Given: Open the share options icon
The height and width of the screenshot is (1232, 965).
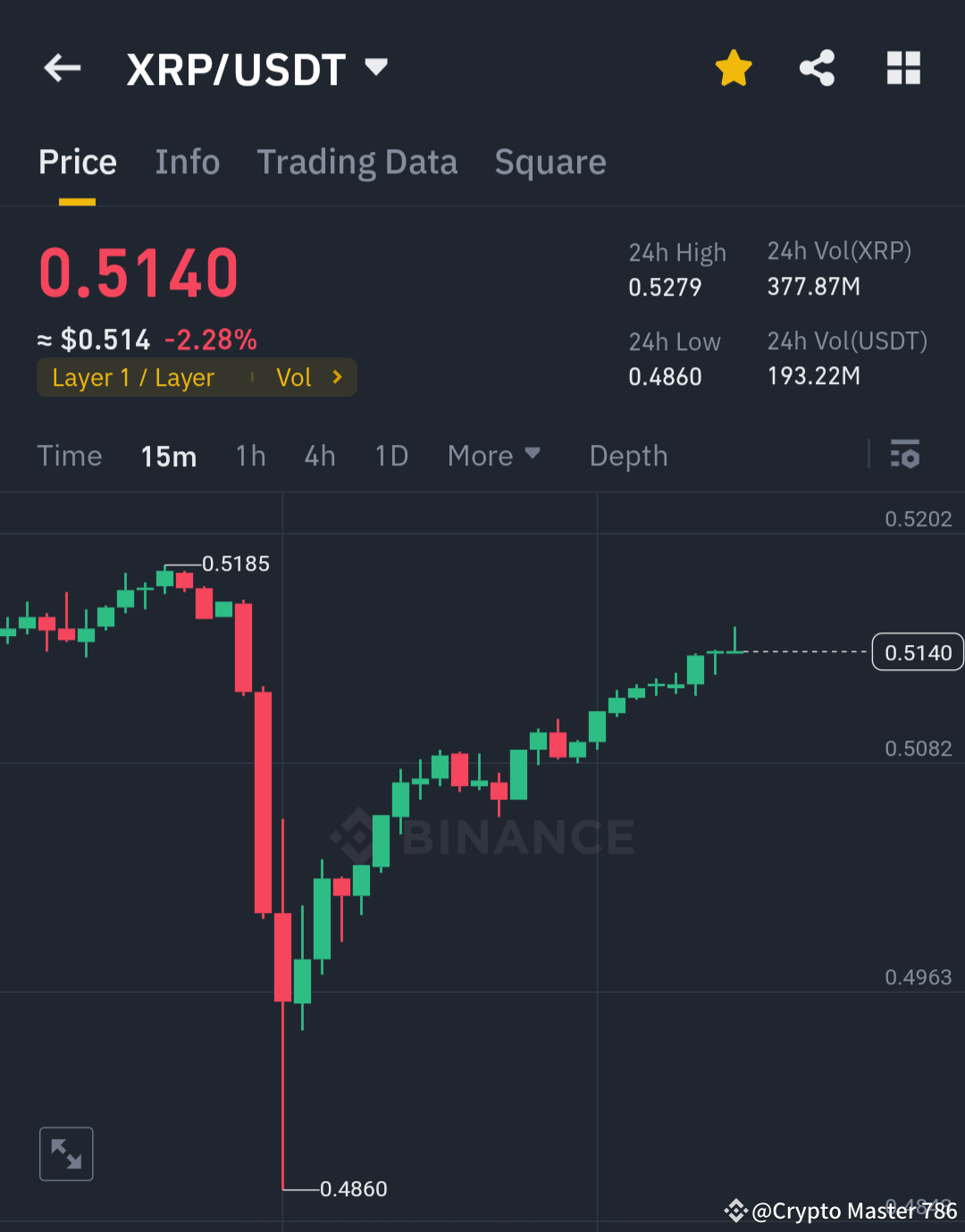Looking at the screenshot, I should pos(816,68).
